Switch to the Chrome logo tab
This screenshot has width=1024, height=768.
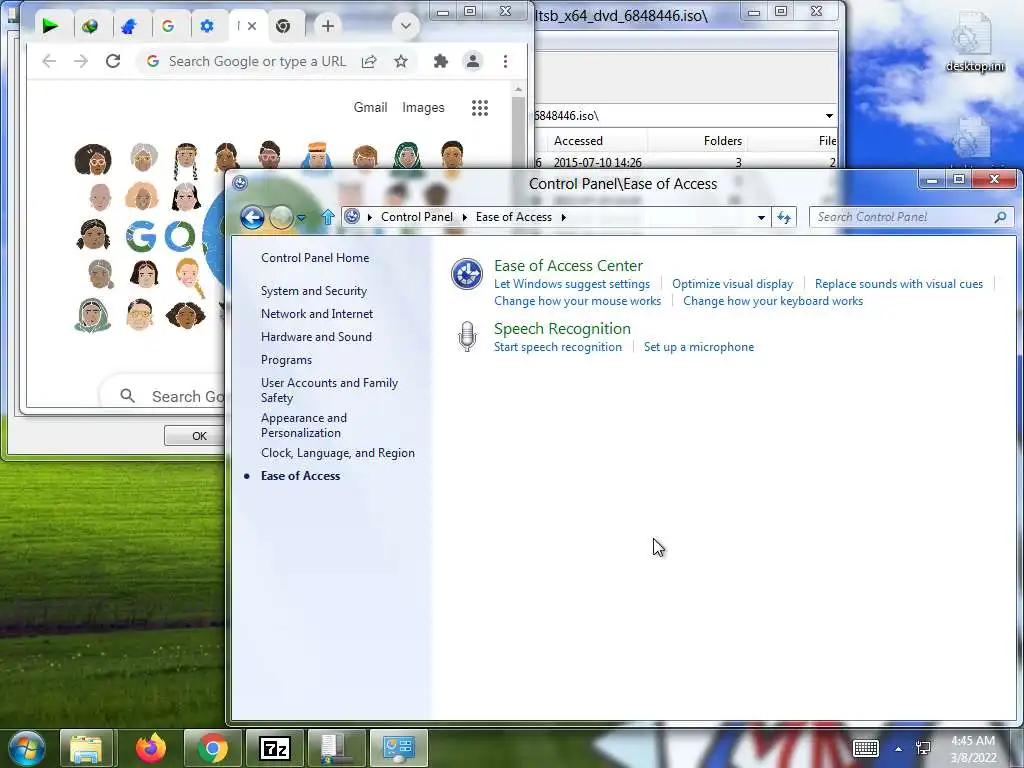point(283,26)
